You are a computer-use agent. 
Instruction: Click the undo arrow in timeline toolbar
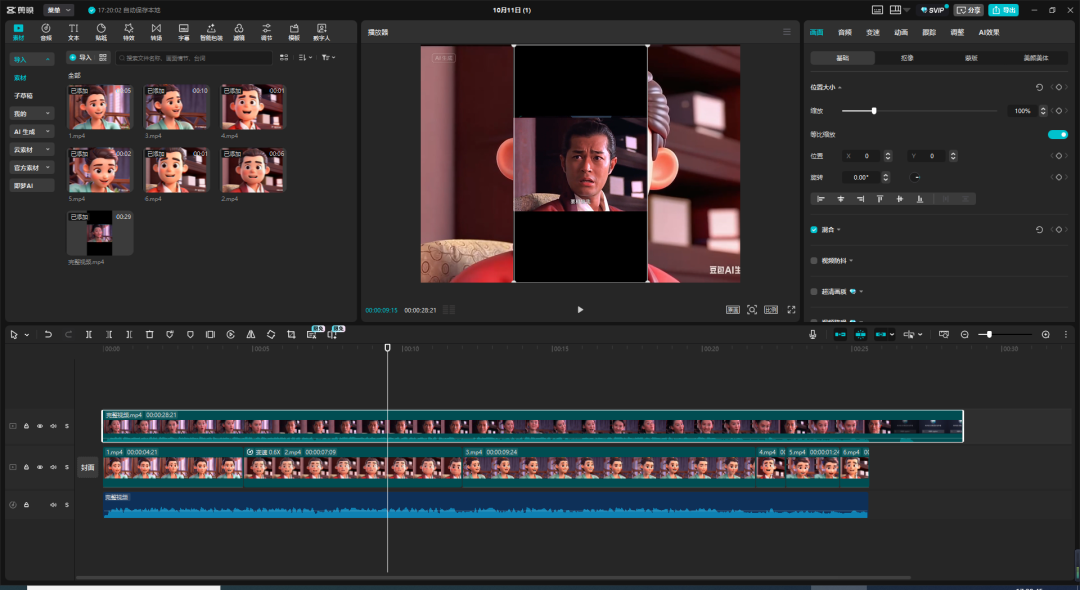pos(47,334)
